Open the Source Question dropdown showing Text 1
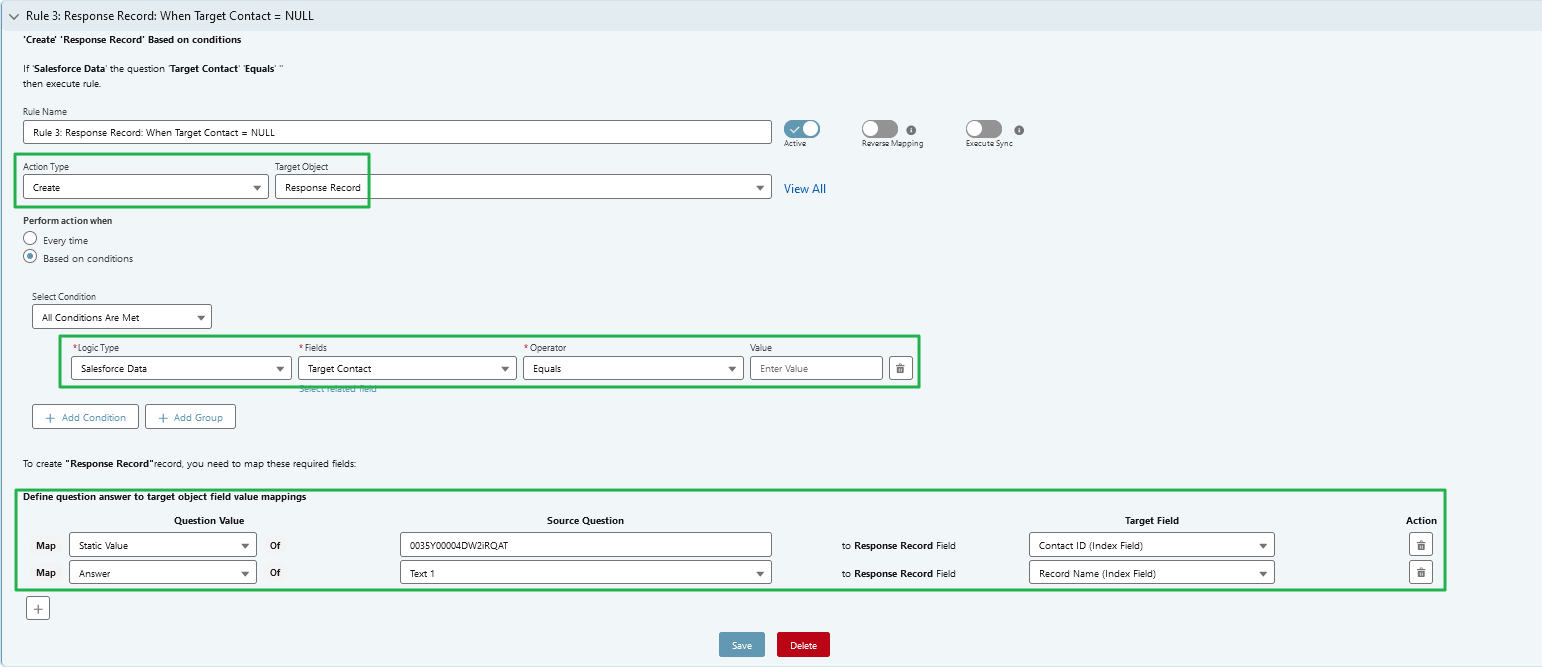The image size is (1542, 669). click(x=761, y=572)
